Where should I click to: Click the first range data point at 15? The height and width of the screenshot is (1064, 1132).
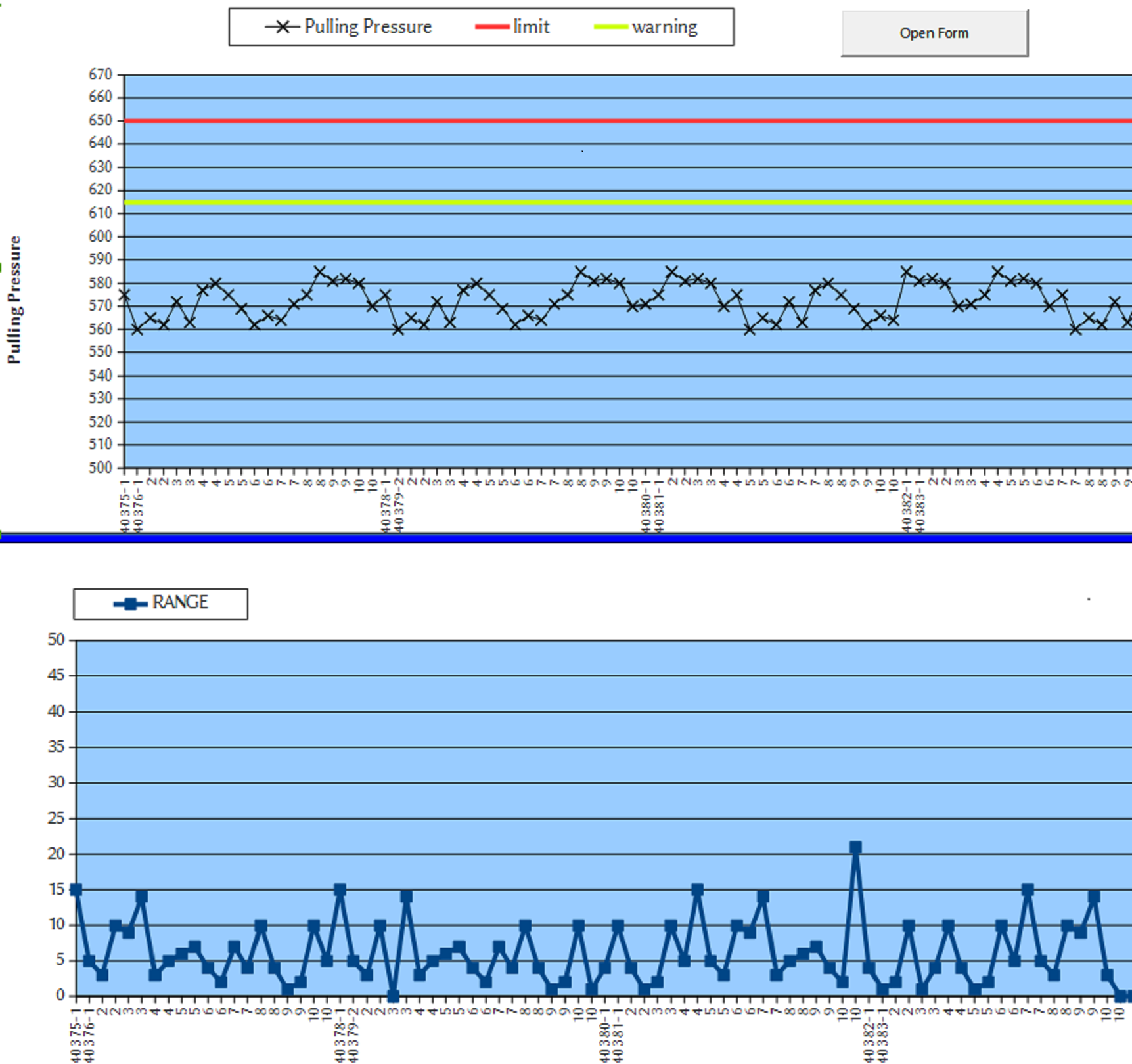[76, 889]
